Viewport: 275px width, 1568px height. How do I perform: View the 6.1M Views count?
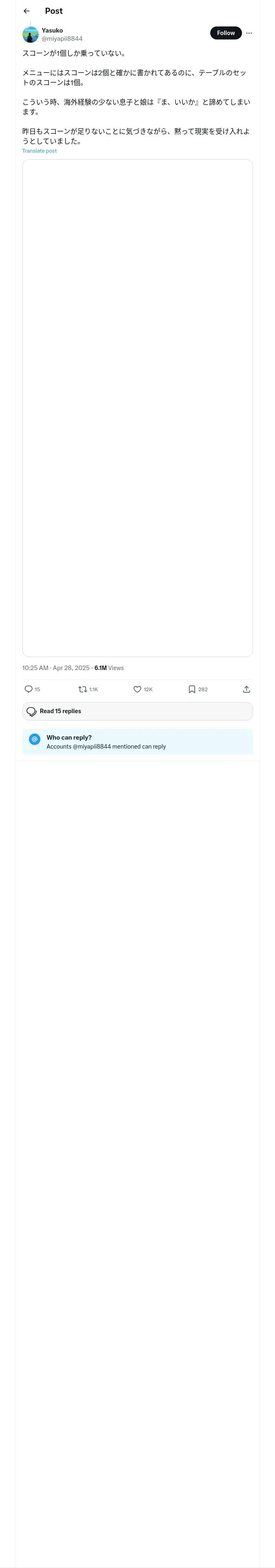coord(109,668)
